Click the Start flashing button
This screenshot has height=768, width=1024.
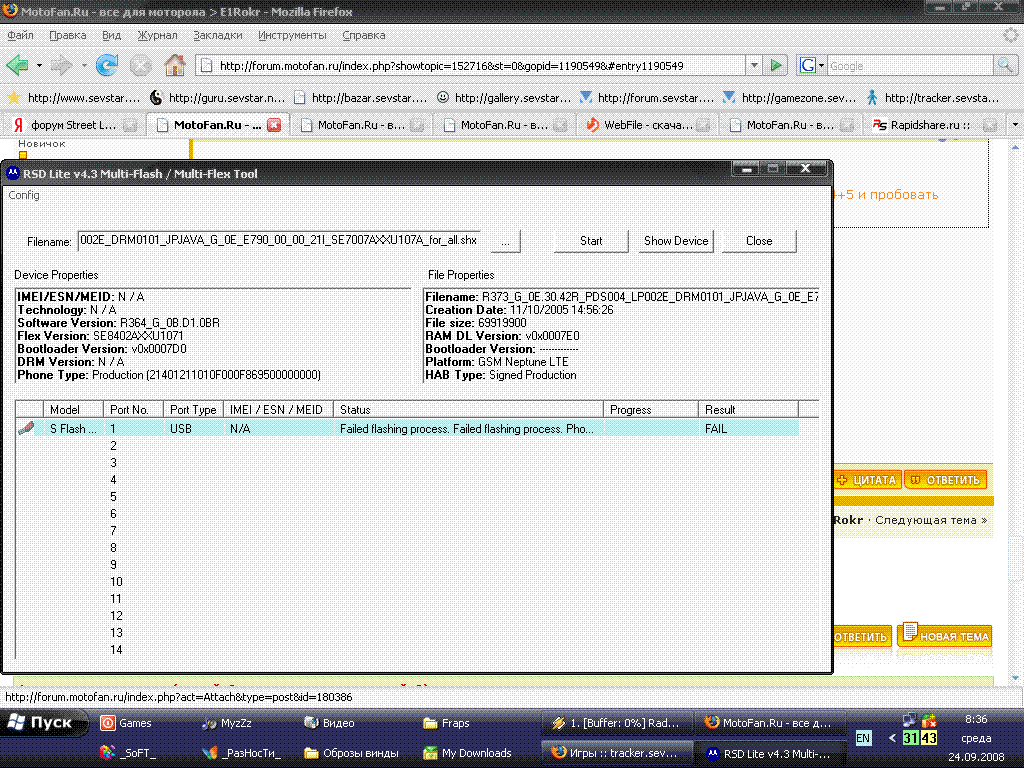(591, 241)
